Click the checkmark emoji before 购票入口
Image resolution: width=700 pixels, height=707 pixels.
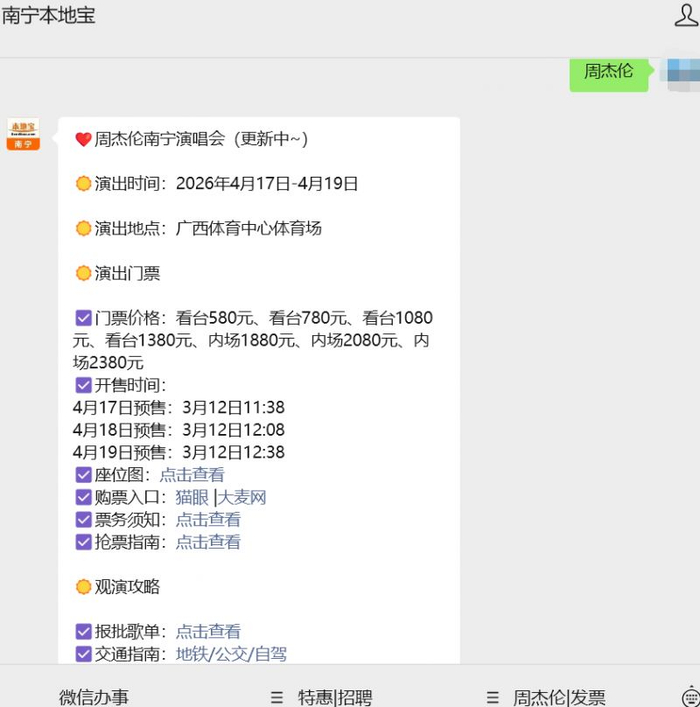click(x=83, y=497)
